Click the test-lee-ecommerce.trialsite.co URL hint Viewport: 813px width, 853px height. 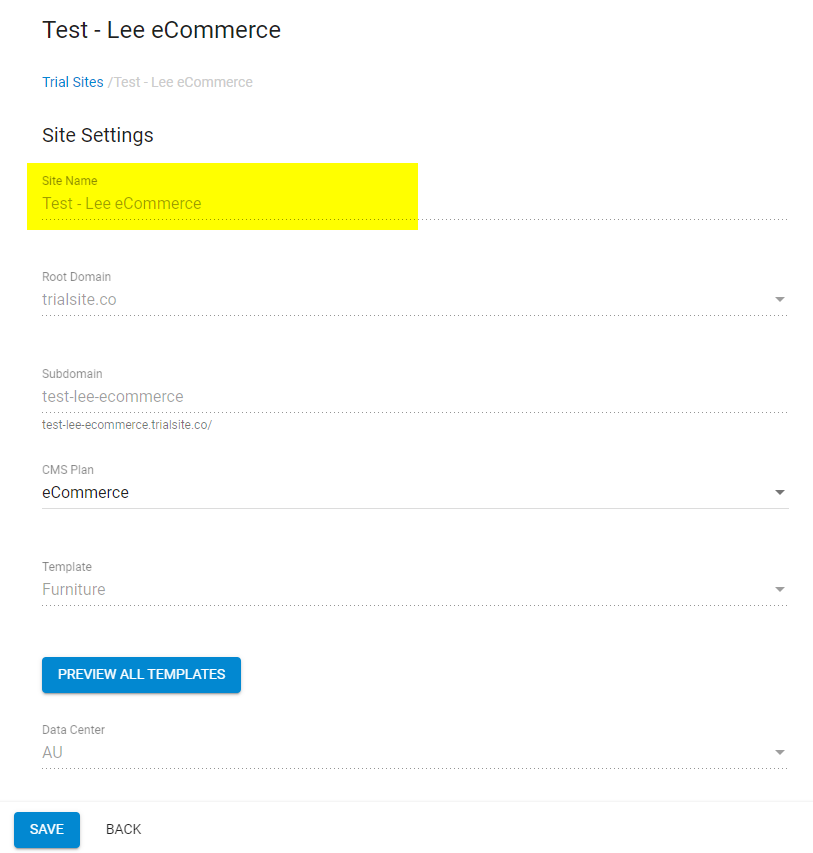(127, 425)
